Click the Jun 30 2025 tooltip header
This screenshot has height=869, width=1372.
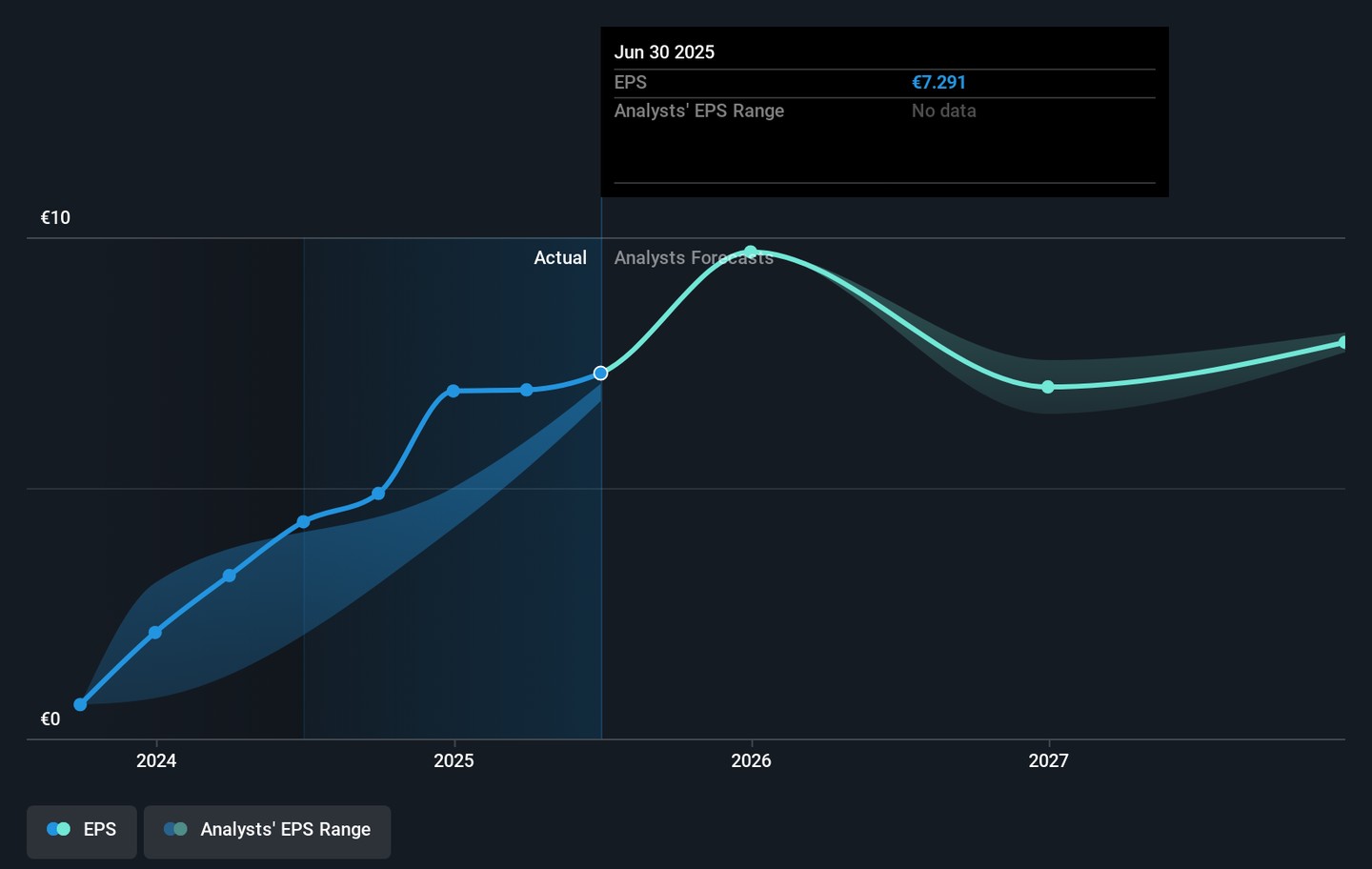(x=664, y=52)
